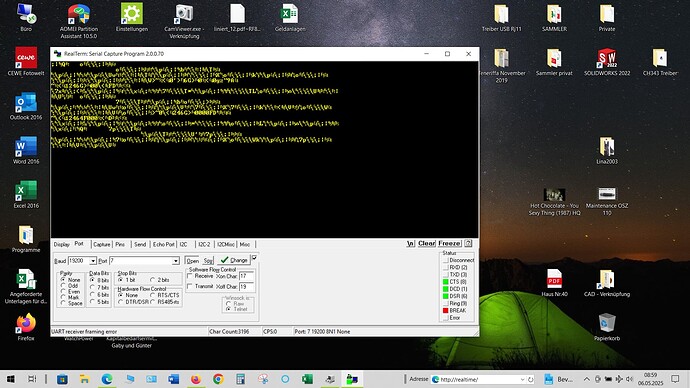690x388 pixels.
Task: Select the Büro desktop icon
Action: [26, 13]
